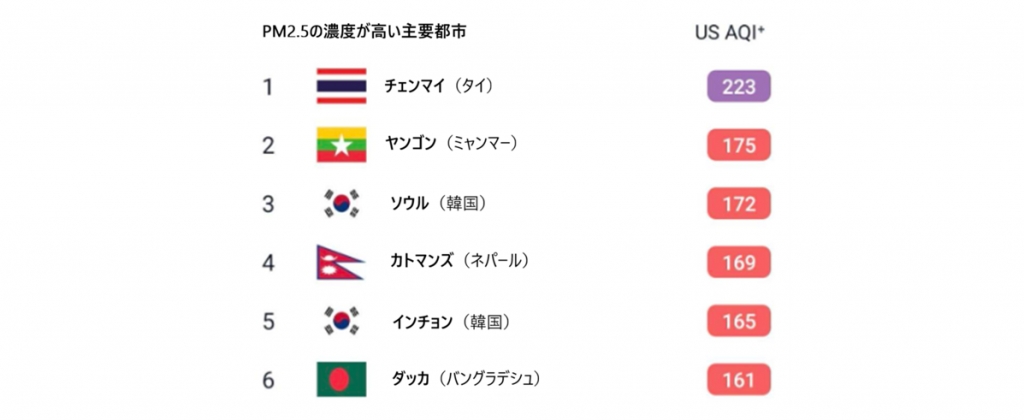
Task: Click the South Korea flag beside インチョン
Action: point(341,320)
